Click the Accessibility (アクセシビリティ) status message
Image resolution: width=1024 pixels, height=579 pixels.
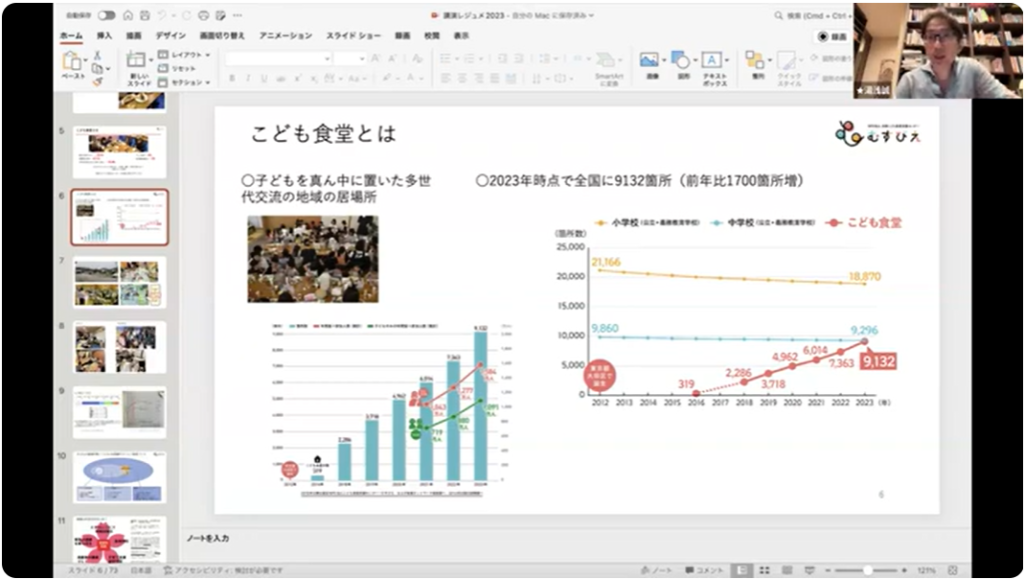pos(223,571)
